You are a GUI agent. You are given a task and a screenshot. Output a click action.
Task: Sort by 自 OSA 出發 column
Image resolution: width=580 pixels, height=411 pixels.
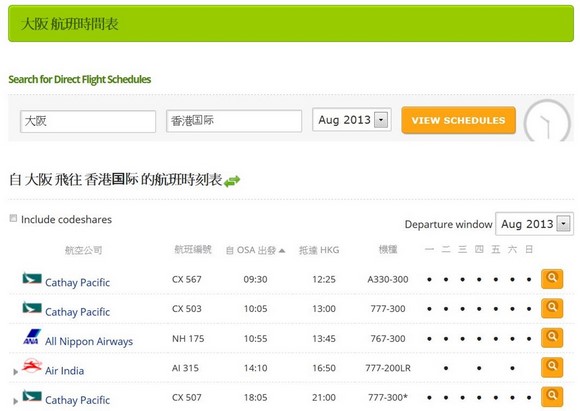255,250
